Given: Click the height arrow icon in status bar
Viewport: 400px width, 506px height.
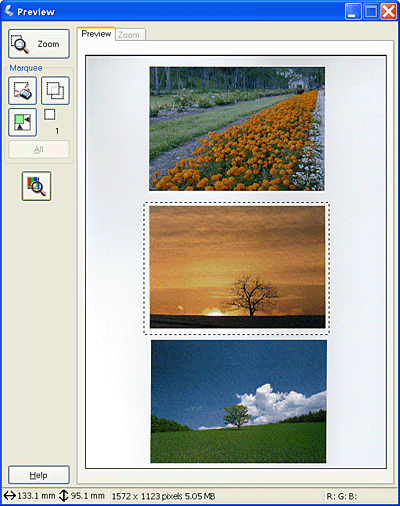Looking at the screenshot, I should click(x=63, y=496).
